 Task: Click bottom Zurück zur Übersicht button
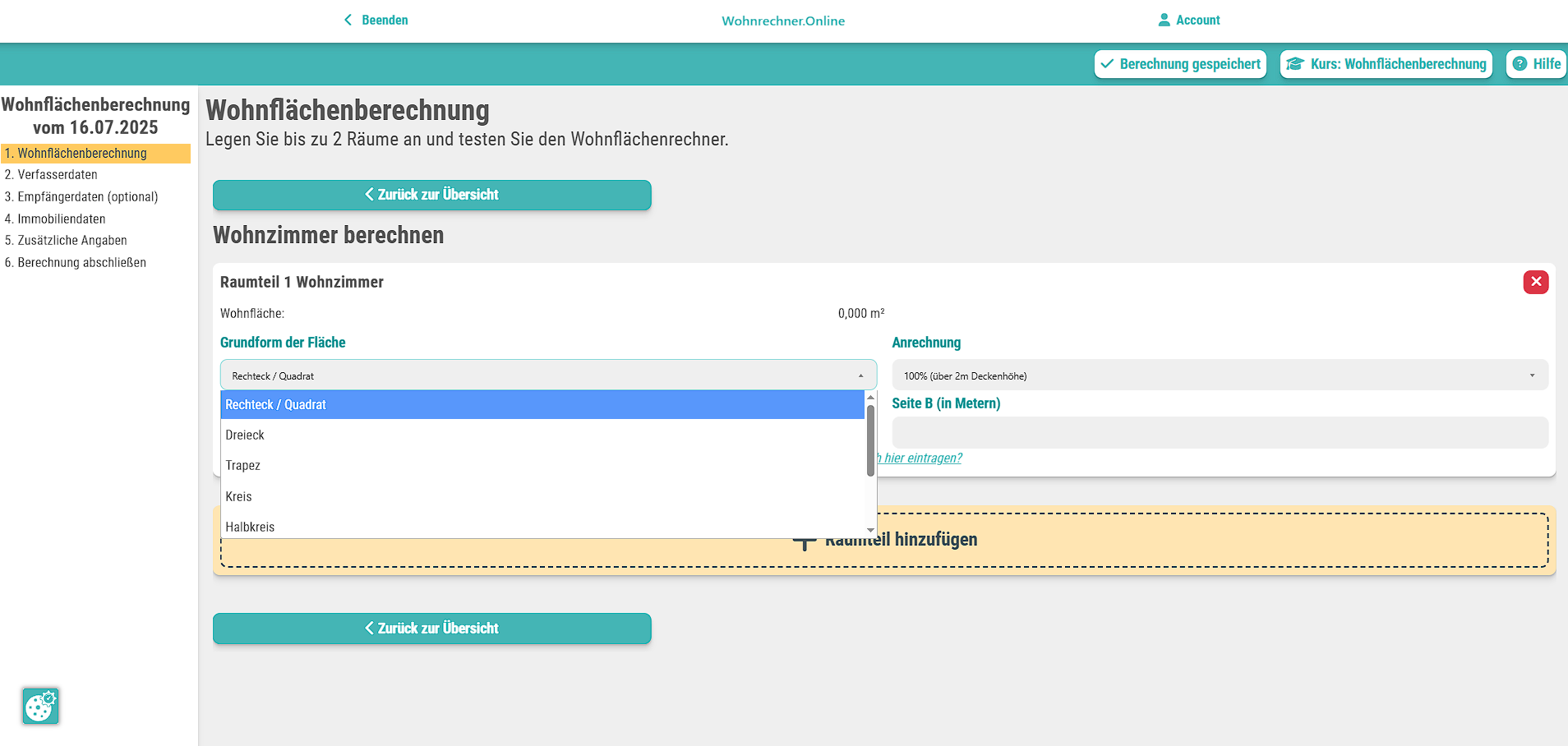click(431, 629)
